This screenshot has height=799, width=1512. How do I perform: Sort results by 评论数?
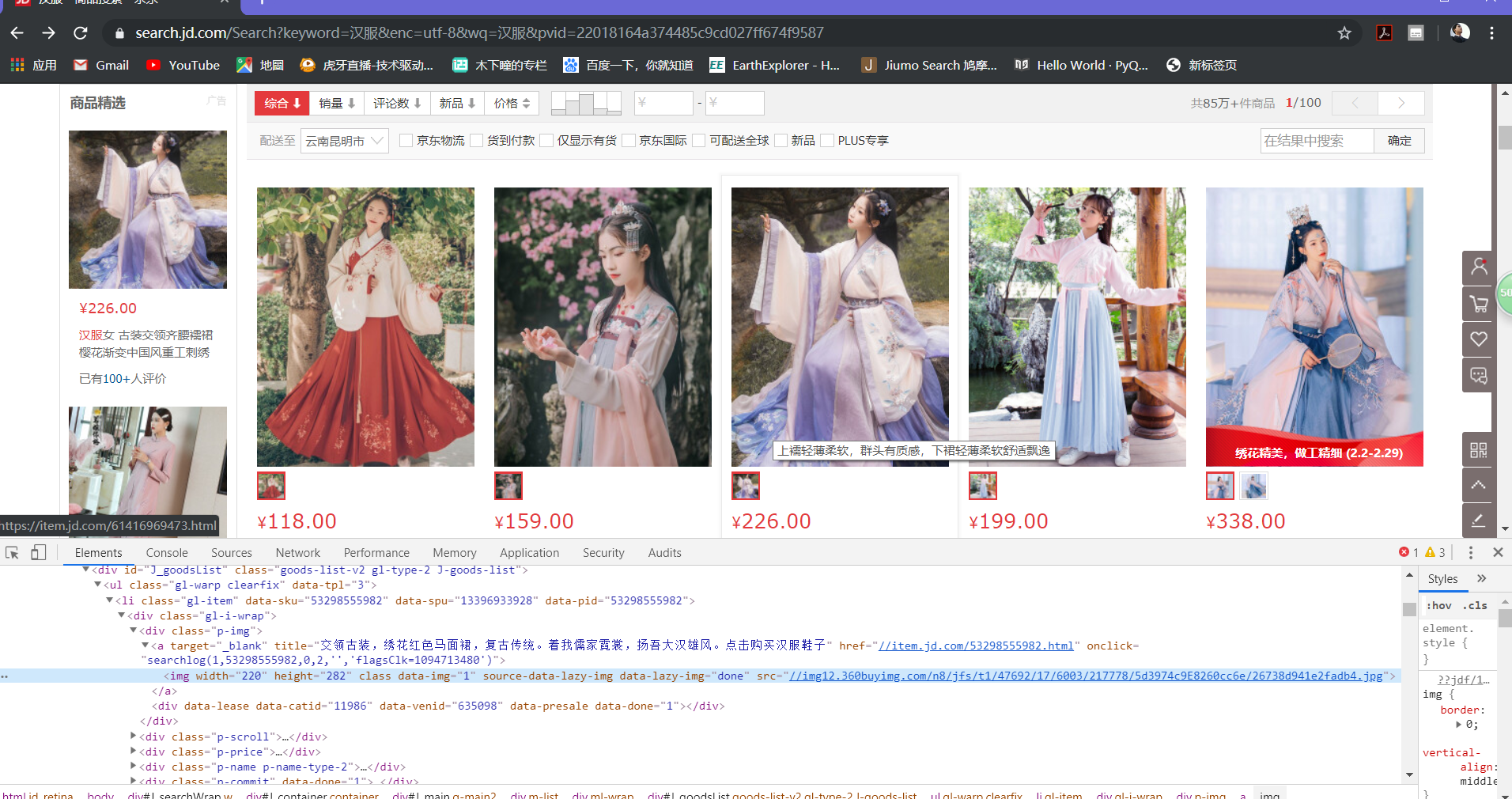[397, 103]
